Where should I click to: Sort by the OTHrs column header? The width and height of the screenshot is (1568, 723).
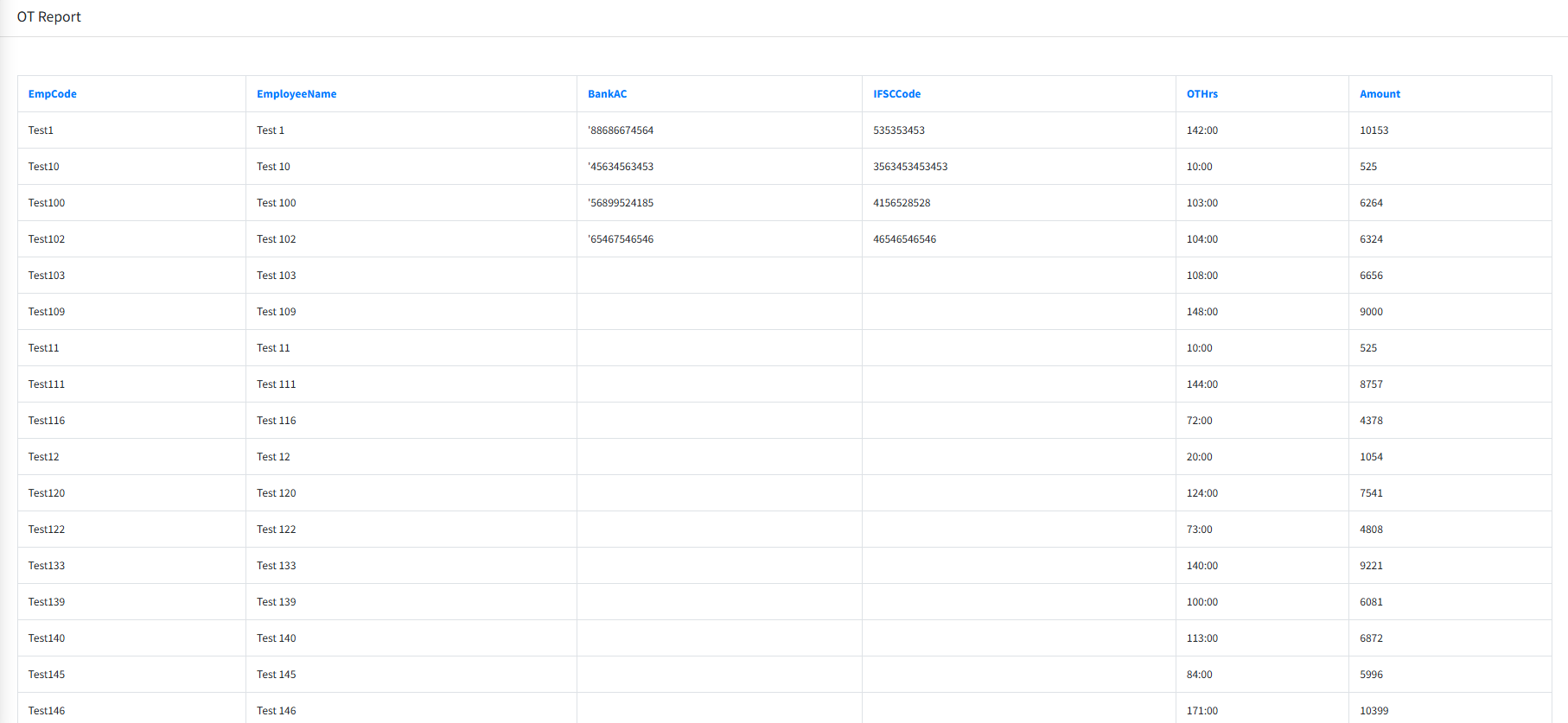coord(1201,94)
